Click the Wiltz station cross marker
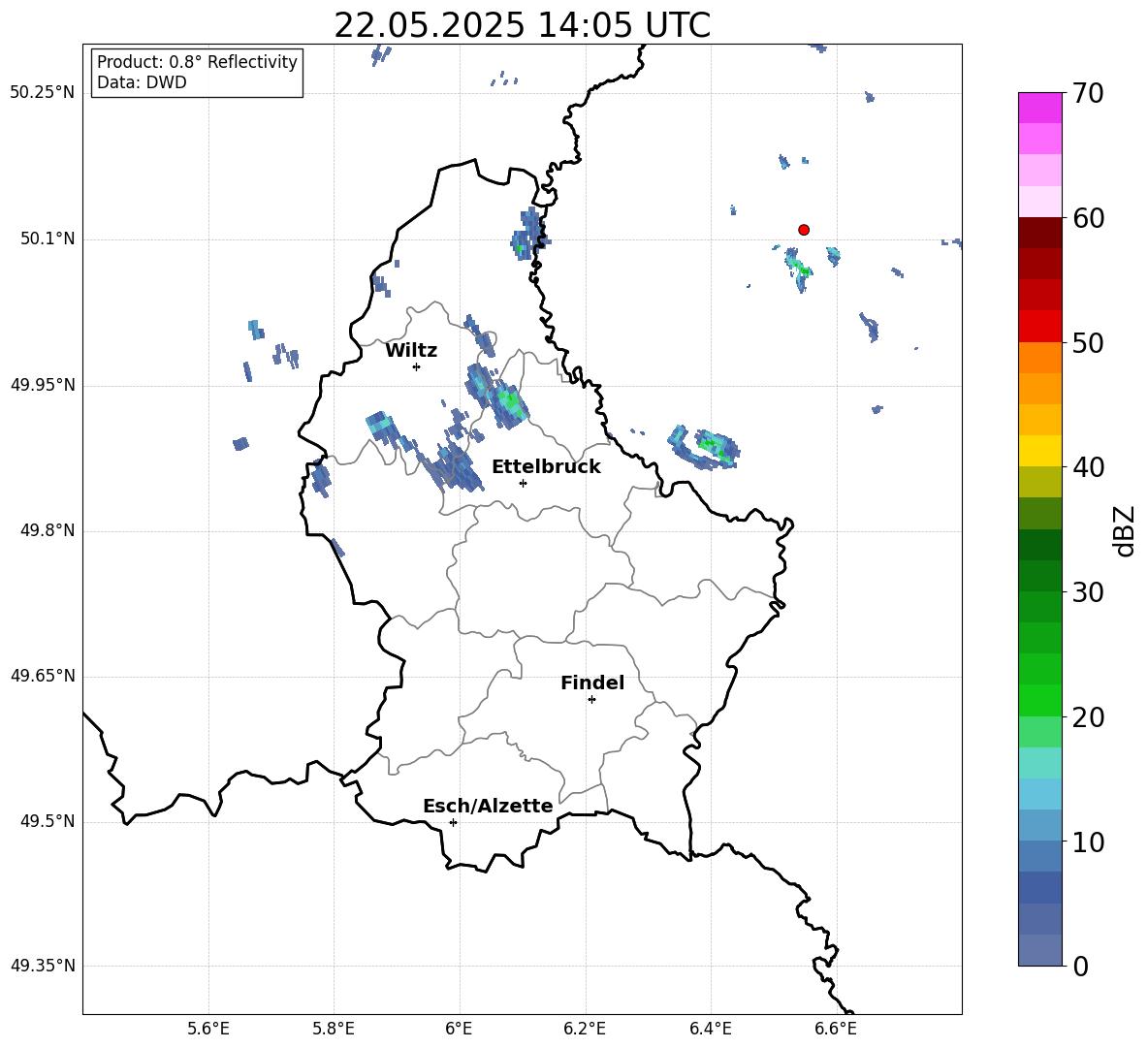The height and width of the screenshot is (1048, 1148). click(x=416, y=366)
